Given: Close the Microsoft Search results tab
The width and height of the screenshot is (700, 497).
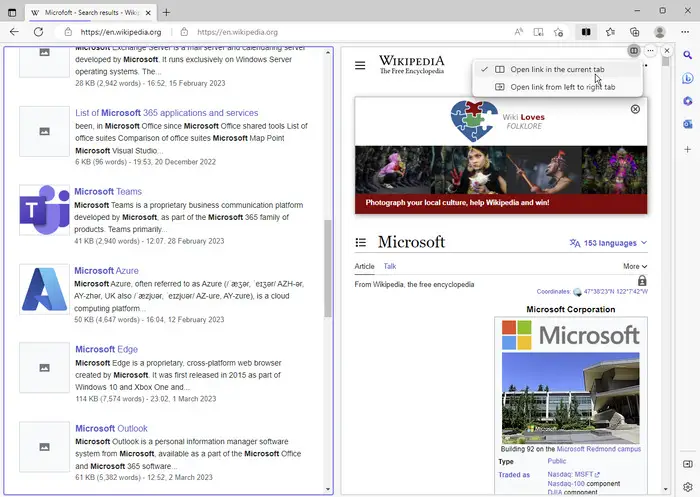Looking at the screenshot, I should pyautogui.click(x=148, y=13).
